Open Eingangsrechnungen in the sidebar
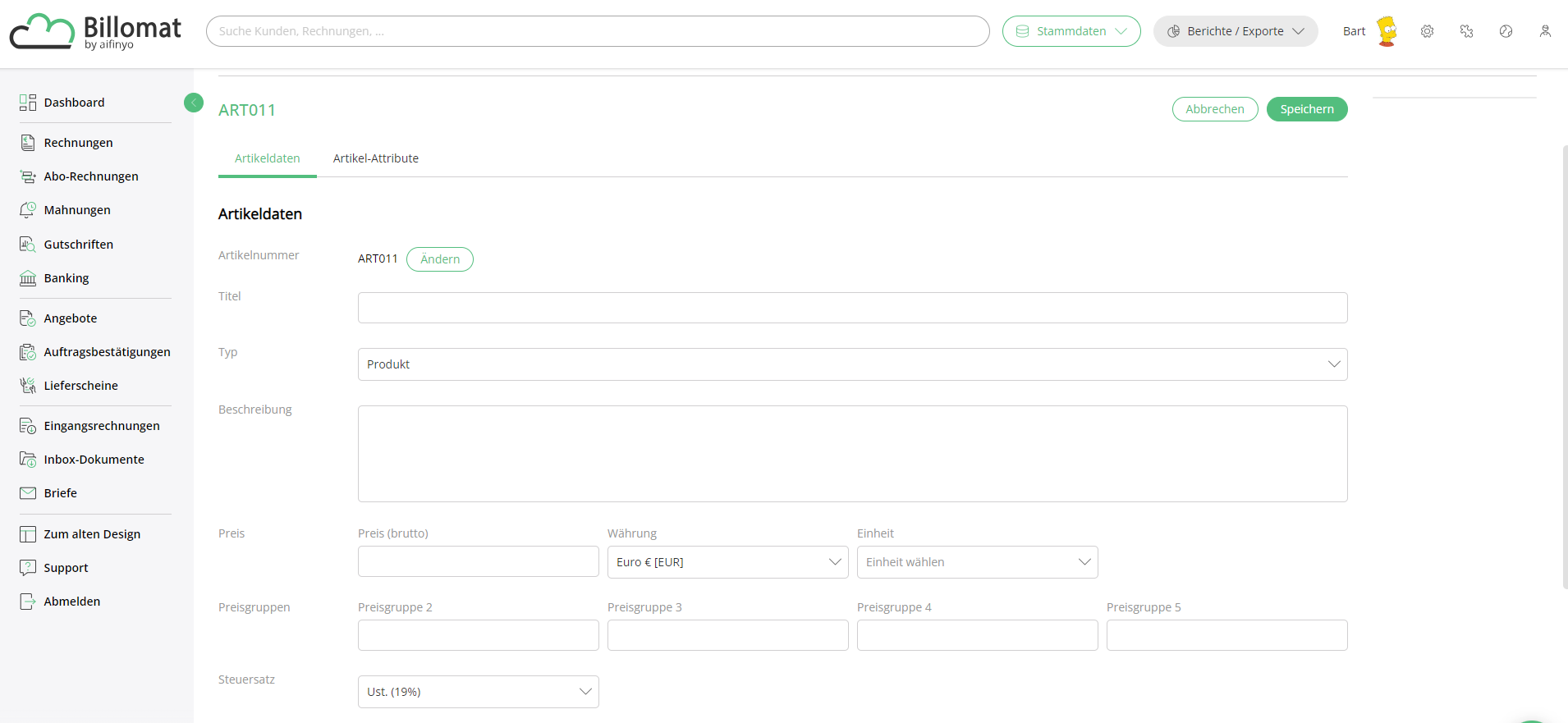The image size is (1568, 723). 102,426
